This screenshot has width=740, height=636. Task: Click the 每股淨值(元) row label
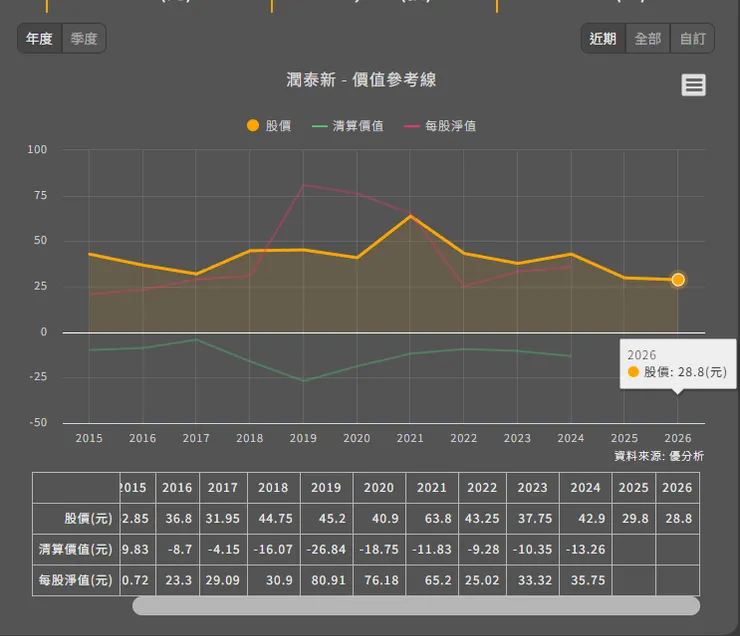pyautogui.click(x=76, y=580)
